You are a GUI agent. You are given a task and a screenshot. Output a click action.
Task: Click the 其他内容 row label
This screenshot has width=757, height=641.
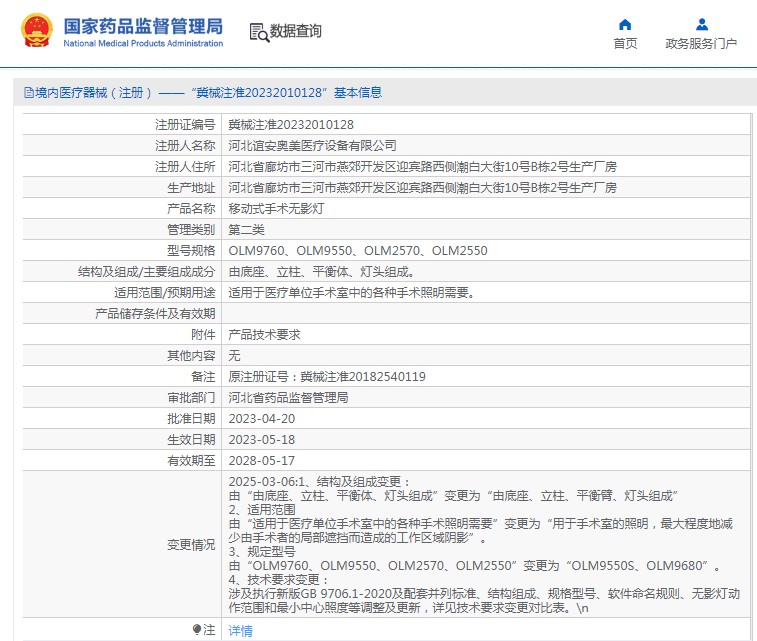[191, 356]
